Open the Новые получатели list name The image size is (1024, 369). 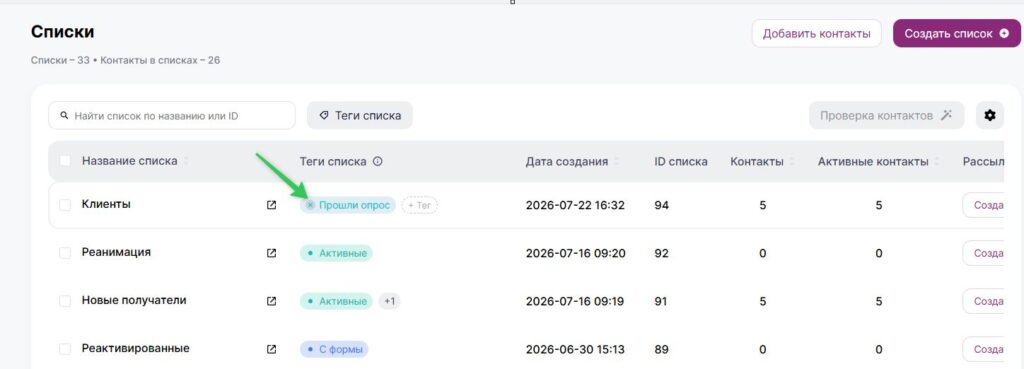pyautogui.click(x=134, y=300)
